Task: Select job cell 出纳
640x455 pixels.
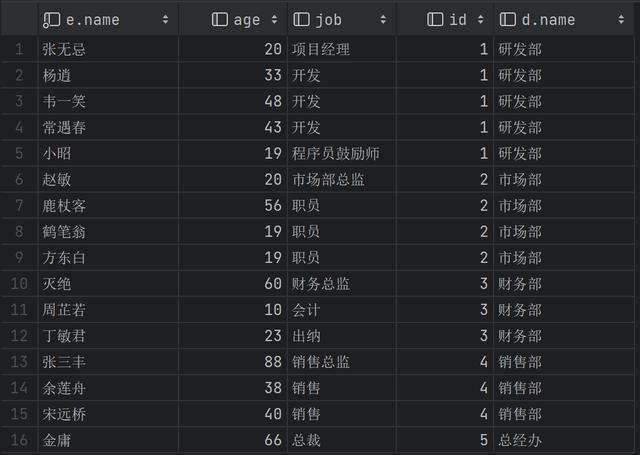Action: (x=306, y=336)
